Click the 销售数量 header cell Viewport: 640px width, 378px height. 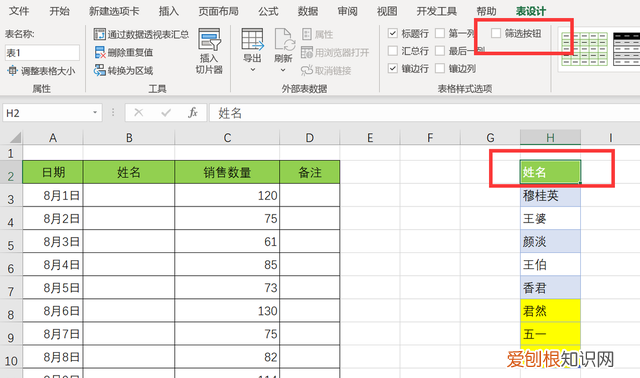[227, 172]
